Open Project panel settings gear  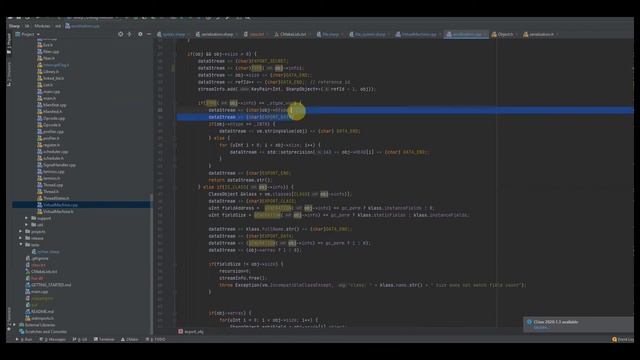click(140, 34)
